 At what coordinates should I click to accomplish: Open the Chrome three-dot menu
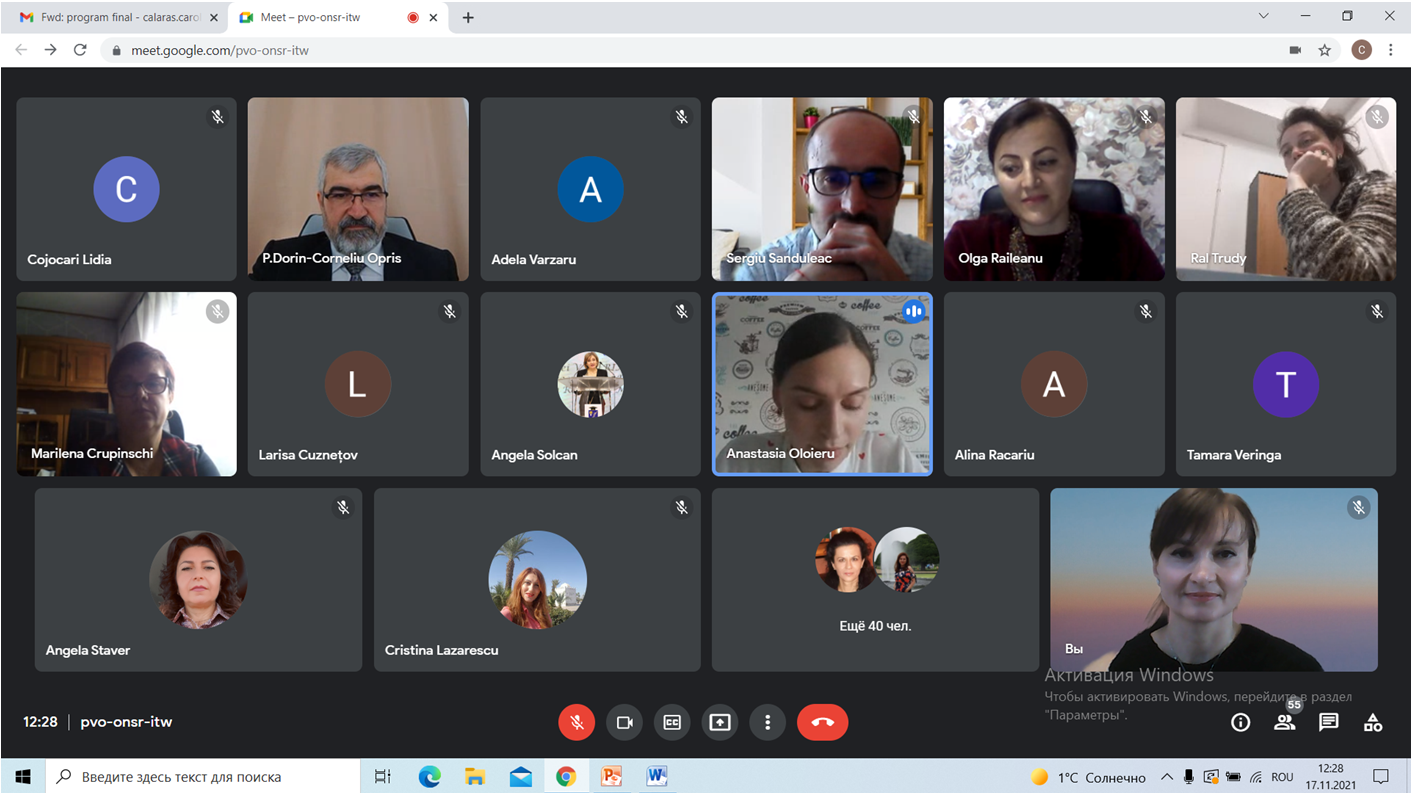tap(1391, 50)
